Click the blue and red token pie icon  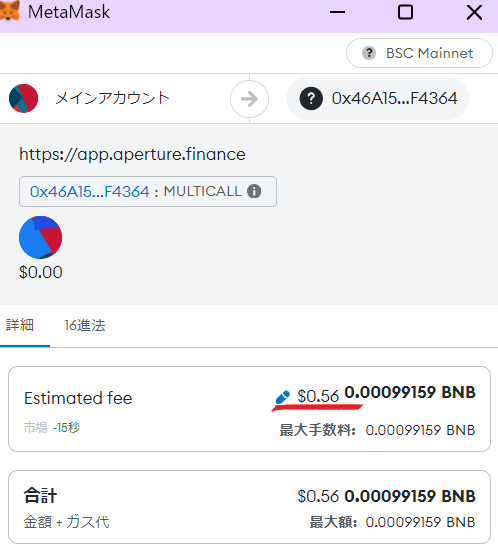[x=41, y=237]
